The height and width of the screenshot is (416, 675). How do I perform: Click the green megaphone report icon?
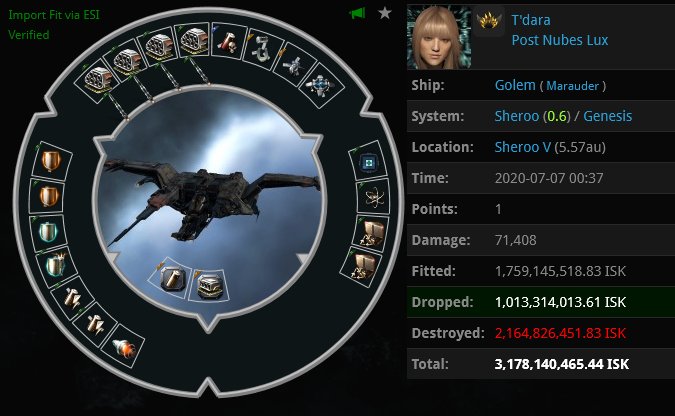tap(357, 13)
